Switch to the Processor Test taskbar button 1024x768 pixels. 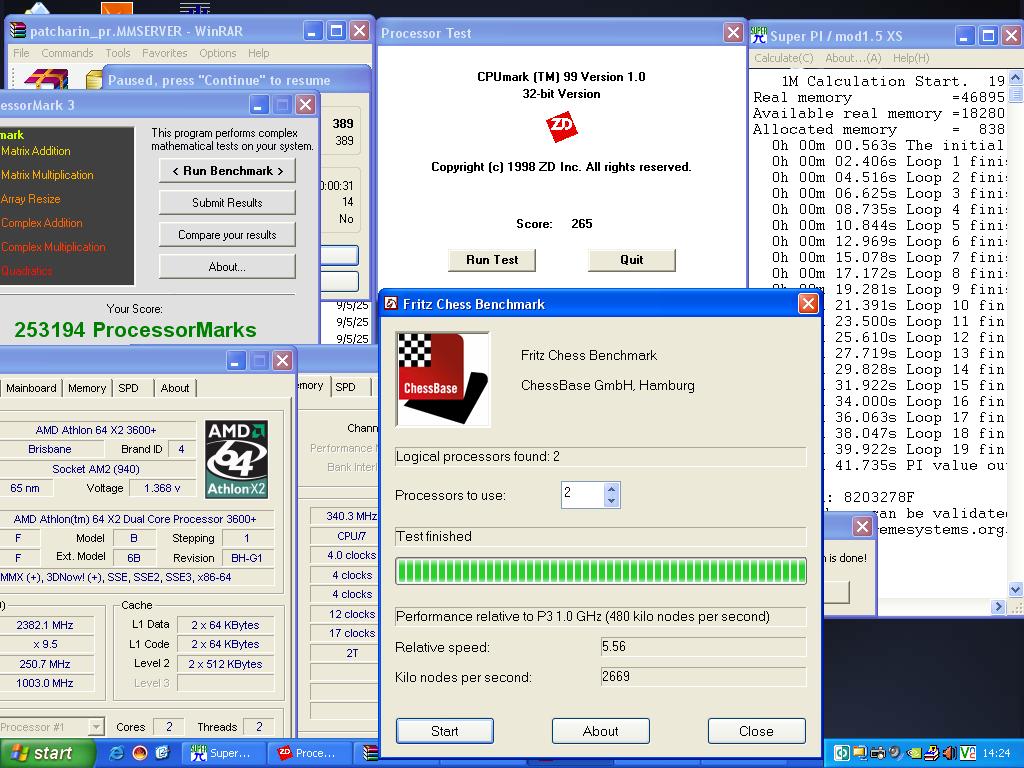point(311,753)
